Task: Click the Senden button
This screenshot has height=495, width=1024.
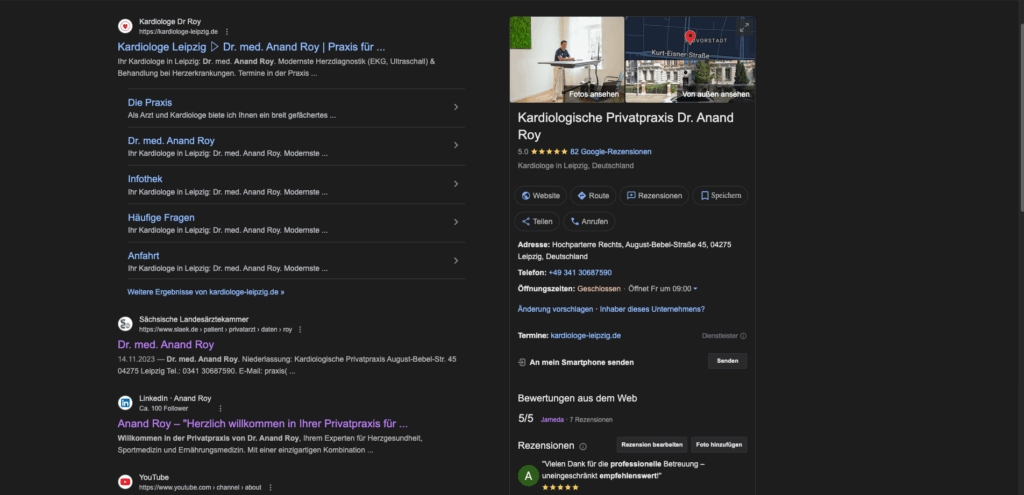Action: pyautogui.click(x=727, y=361)
